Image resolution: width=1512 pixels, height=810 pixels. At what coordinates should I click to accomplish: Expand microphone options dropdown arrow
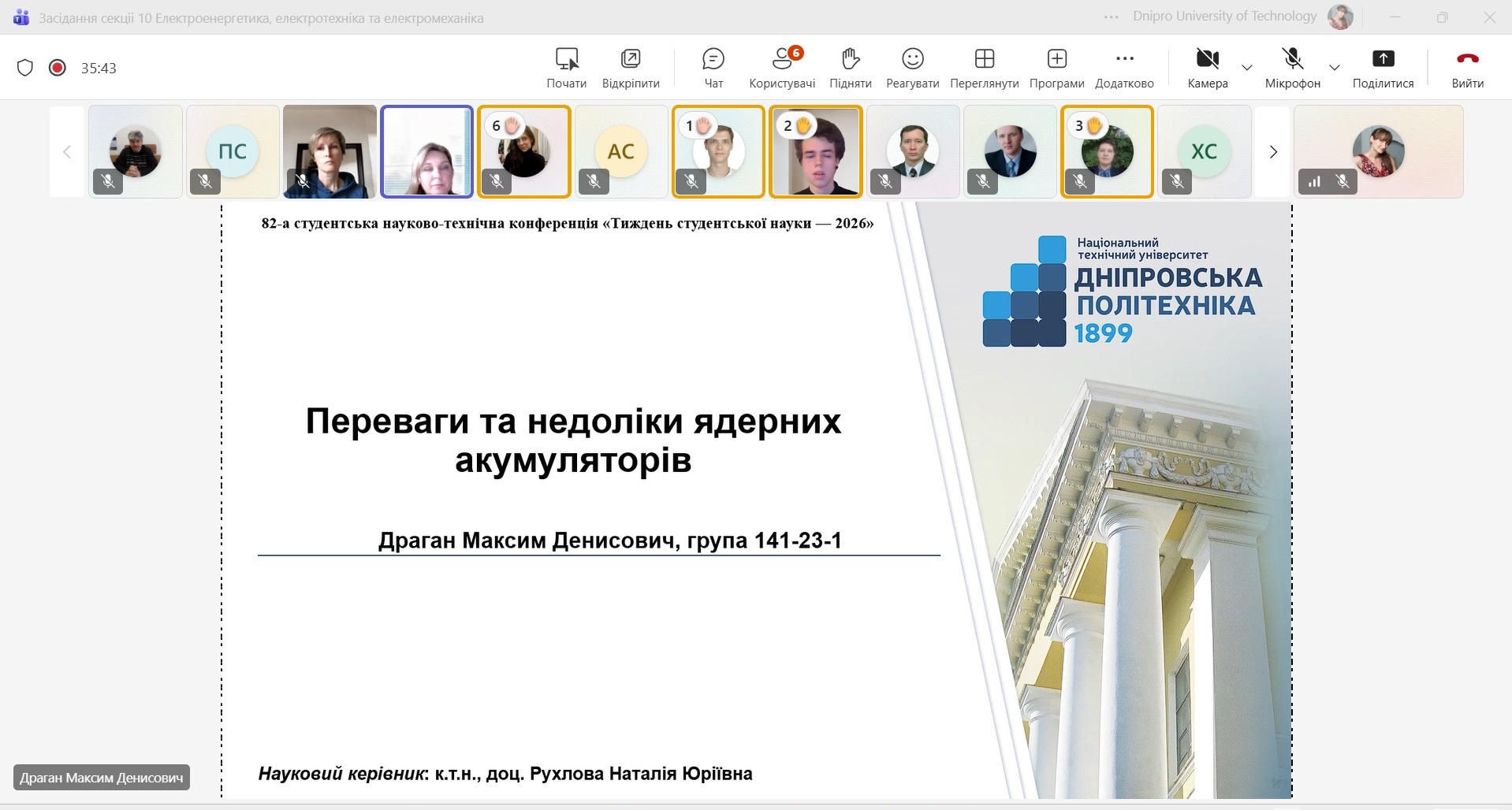[1334, 68]
